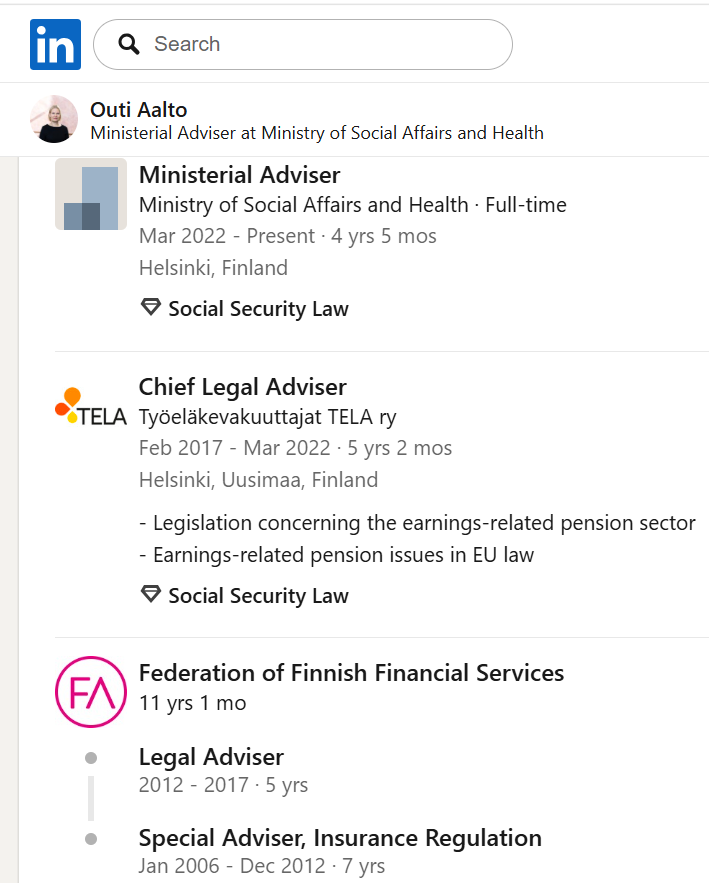Open Outi Aalto's profile photo
709x883 pixels.
coord(54,119)
